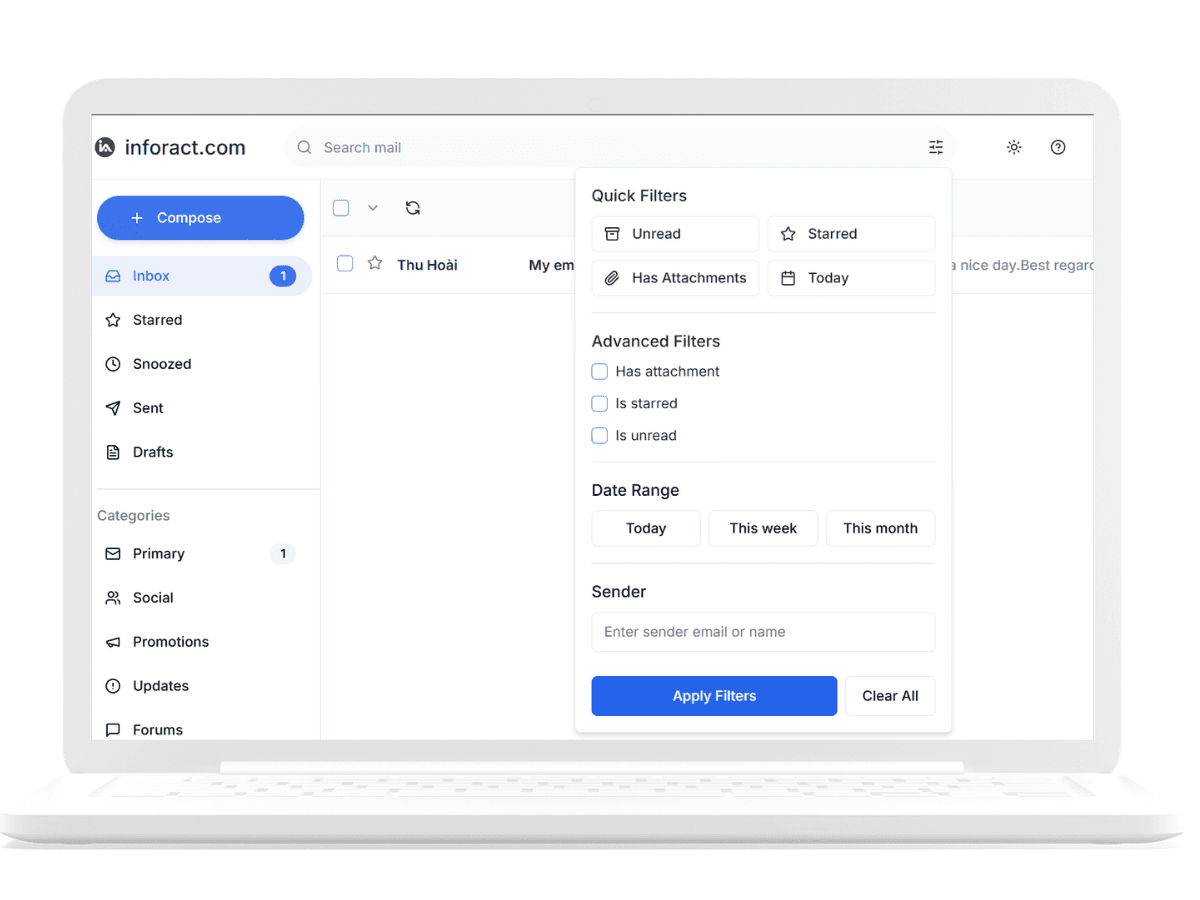Open the Snoozed folder clock icon
The height and width of the screenshot is (900, 1200).
tap(113, 363)
